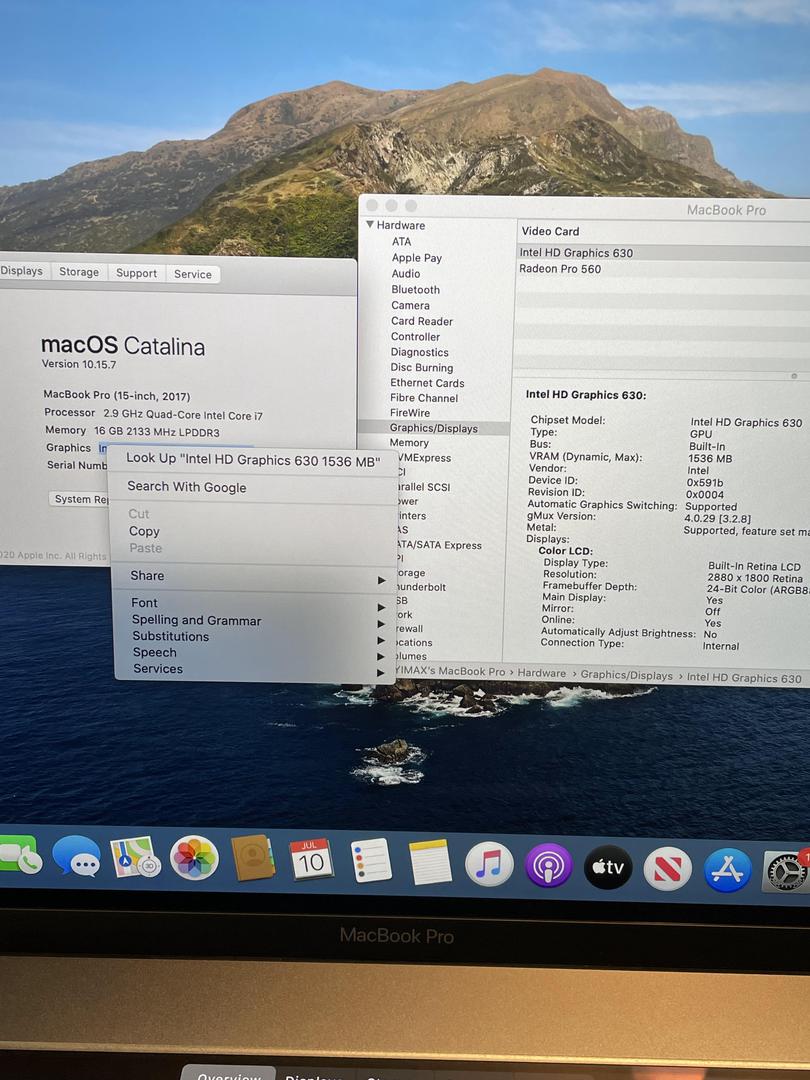Image resolution: width=810 pixels, height=1080 pixels.
Task: Switch to the Storage tab
Action: pos(79,272)
